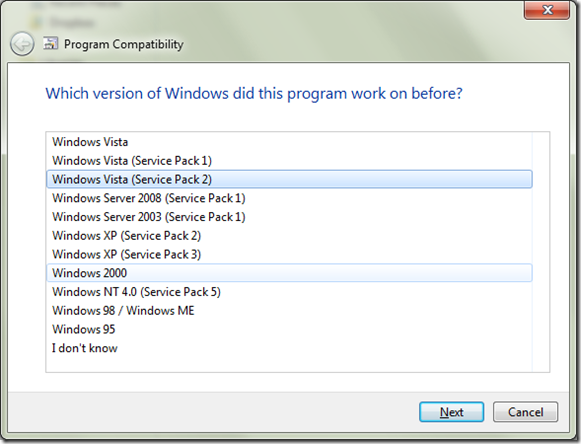
Task: Click the back arrow navigation button
Action: [x=22, y=44]
